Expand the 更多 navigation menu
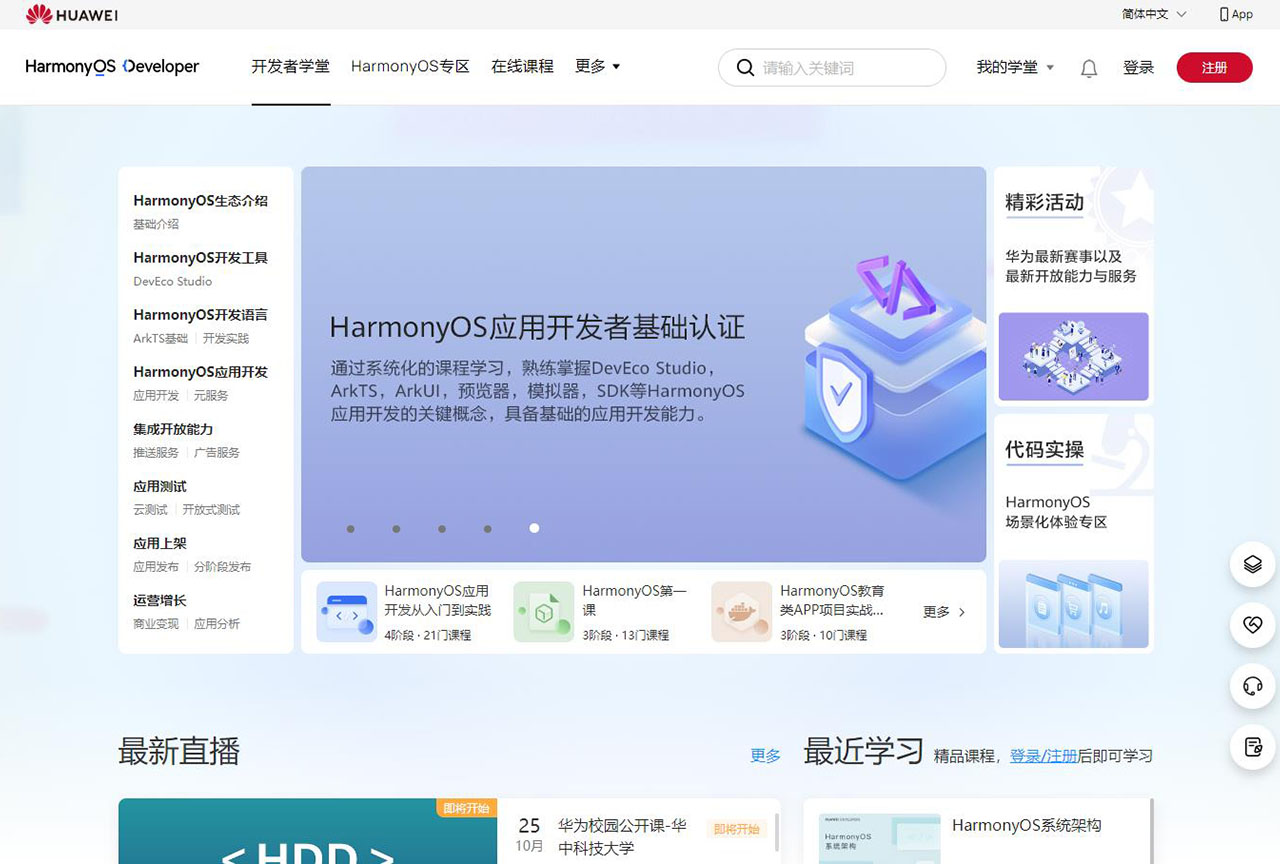 (x=597, y=66)
